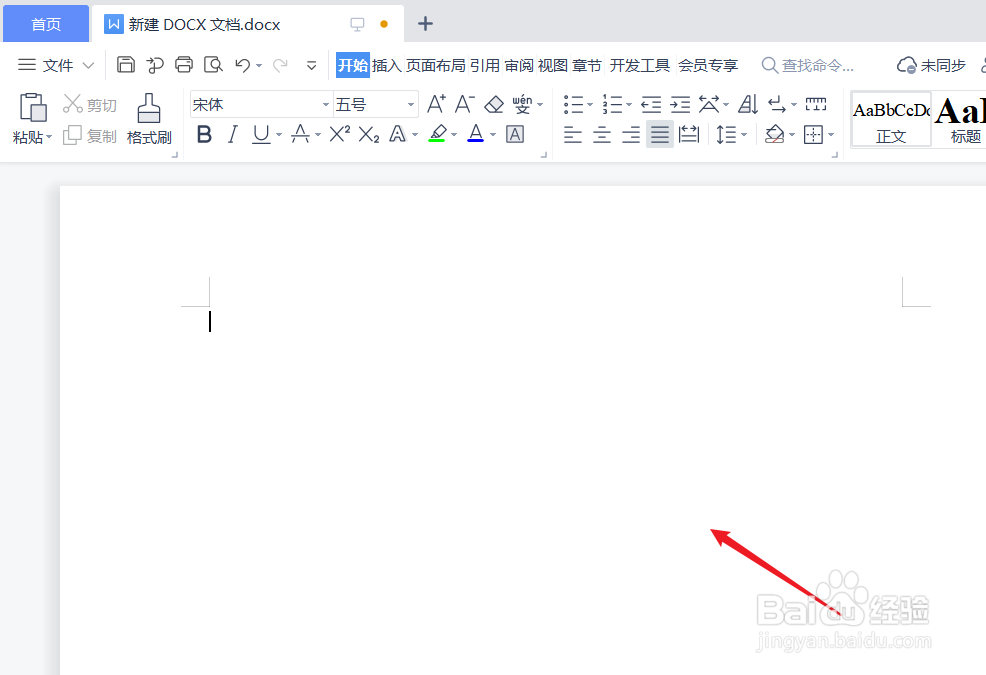The image size is (986, 675).
Task: Increase font size with A+ icon
Action: 436,104
